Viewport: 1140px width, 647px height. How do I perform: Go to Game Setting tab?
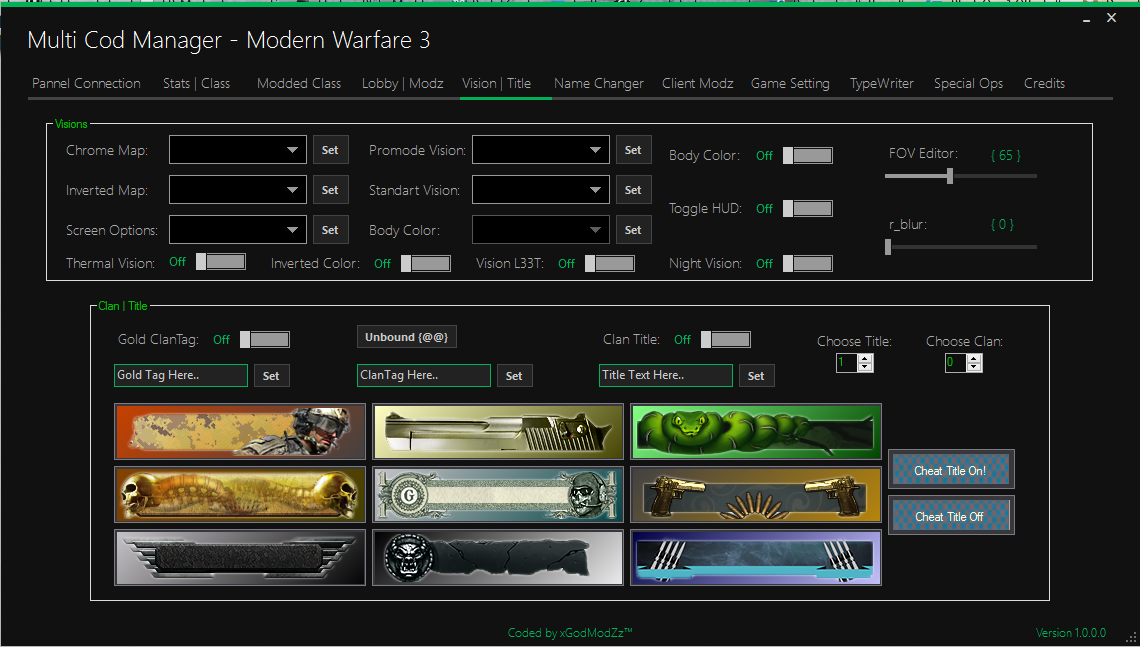tap(790, 84)
